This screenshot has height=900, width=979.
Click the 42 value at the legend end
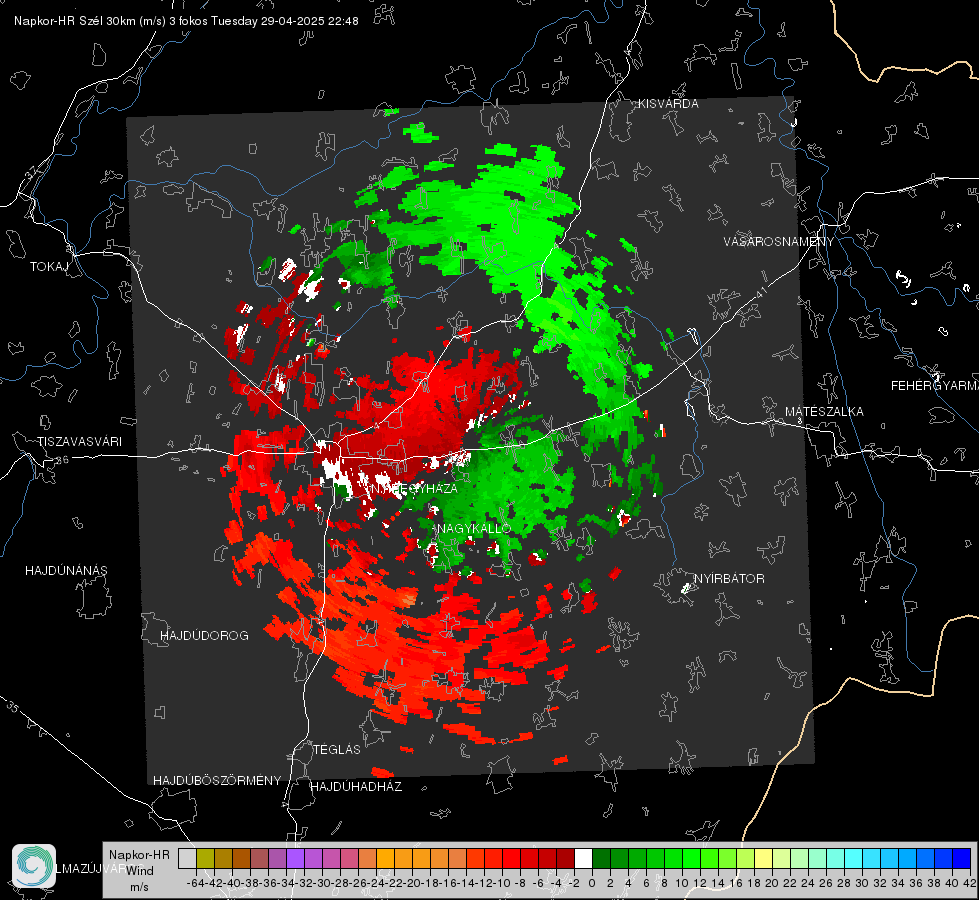(x=969, y=883)
